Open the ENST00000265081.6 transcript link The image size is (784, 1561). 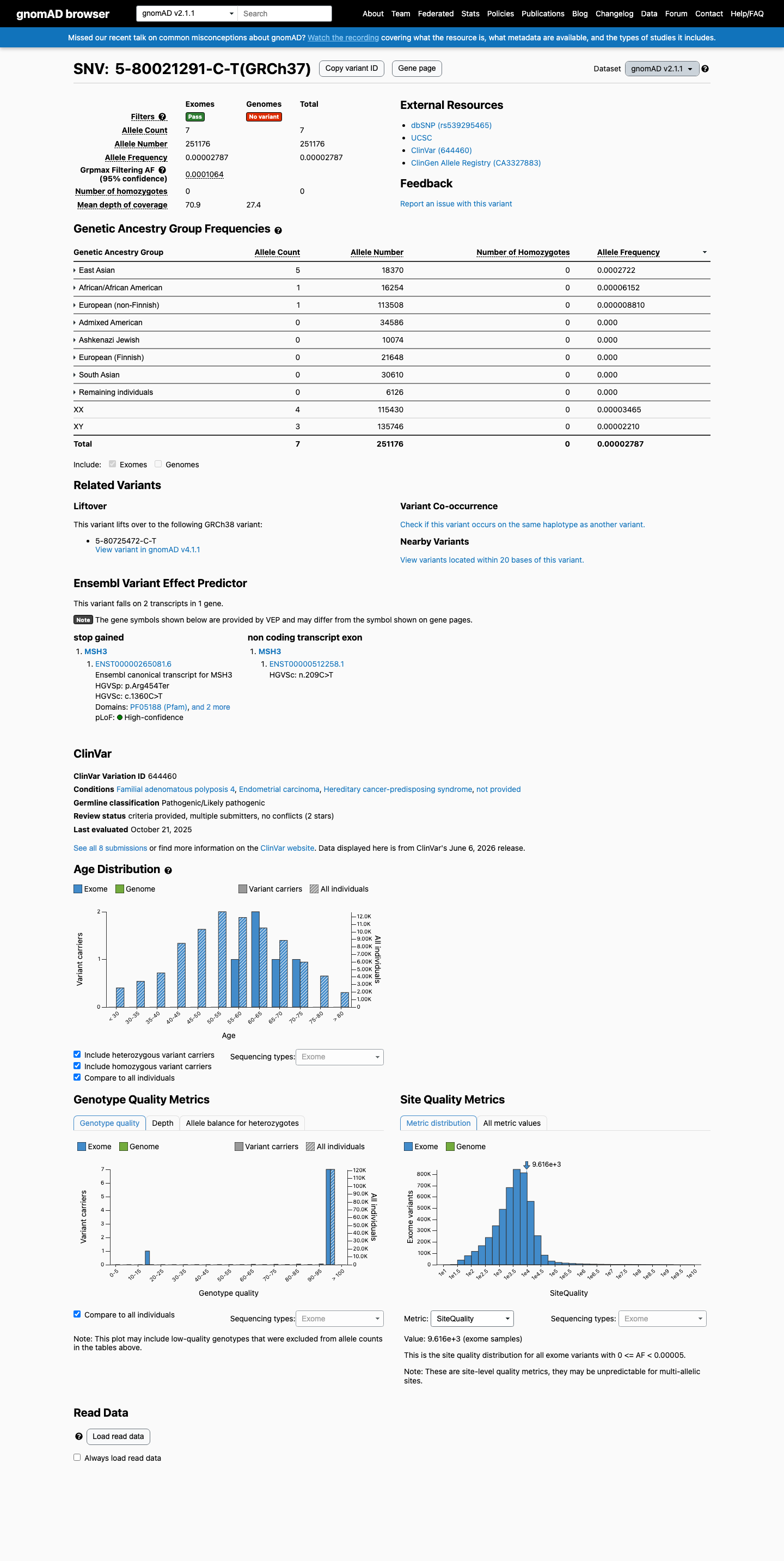133,664
